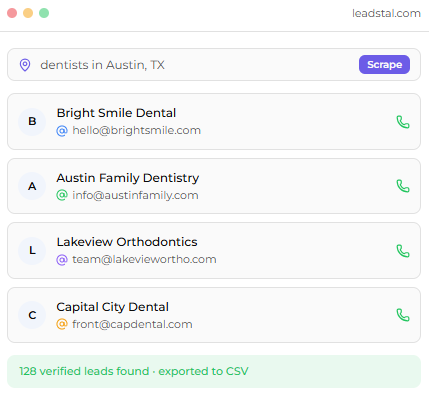This screenshot has width=429, height=396.
Task: Open team@lakeviewortho.com email address
Action: (144, 259)
